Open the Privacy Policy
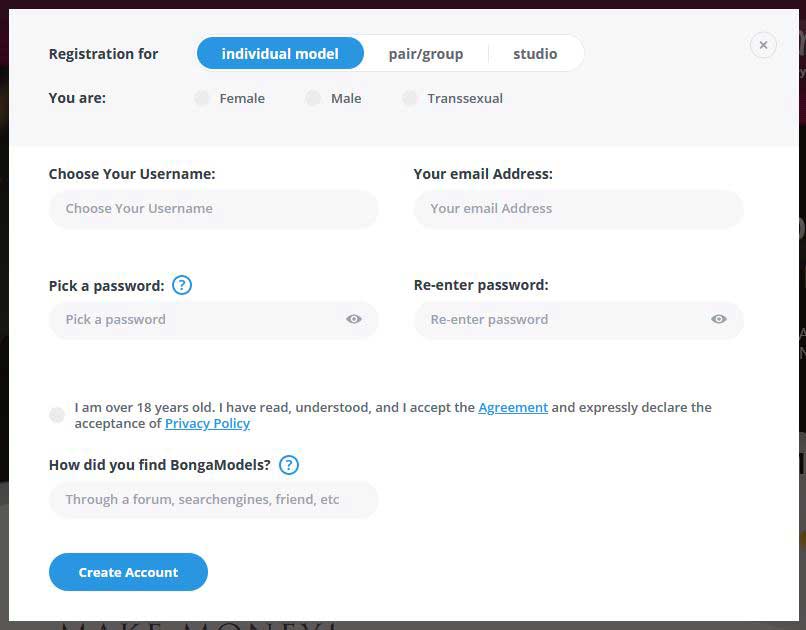 pos(207,423)
